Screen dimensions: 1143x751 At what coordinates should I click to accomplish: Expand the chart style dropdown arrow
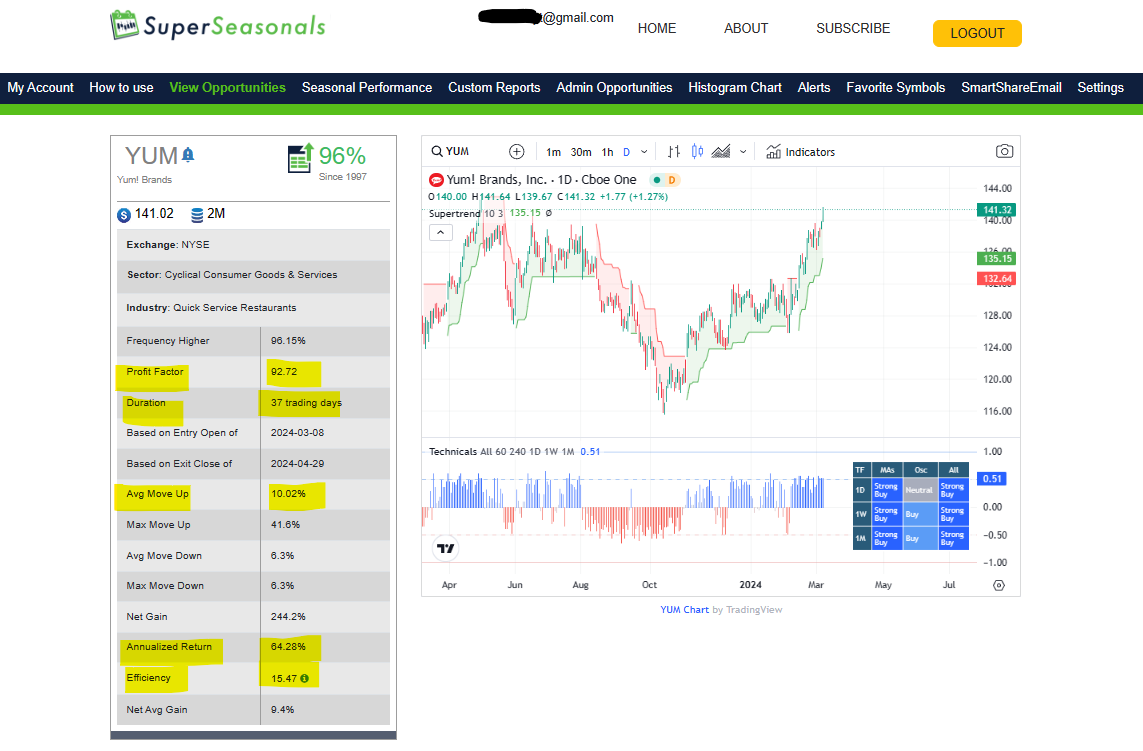(x=743, y=152)
